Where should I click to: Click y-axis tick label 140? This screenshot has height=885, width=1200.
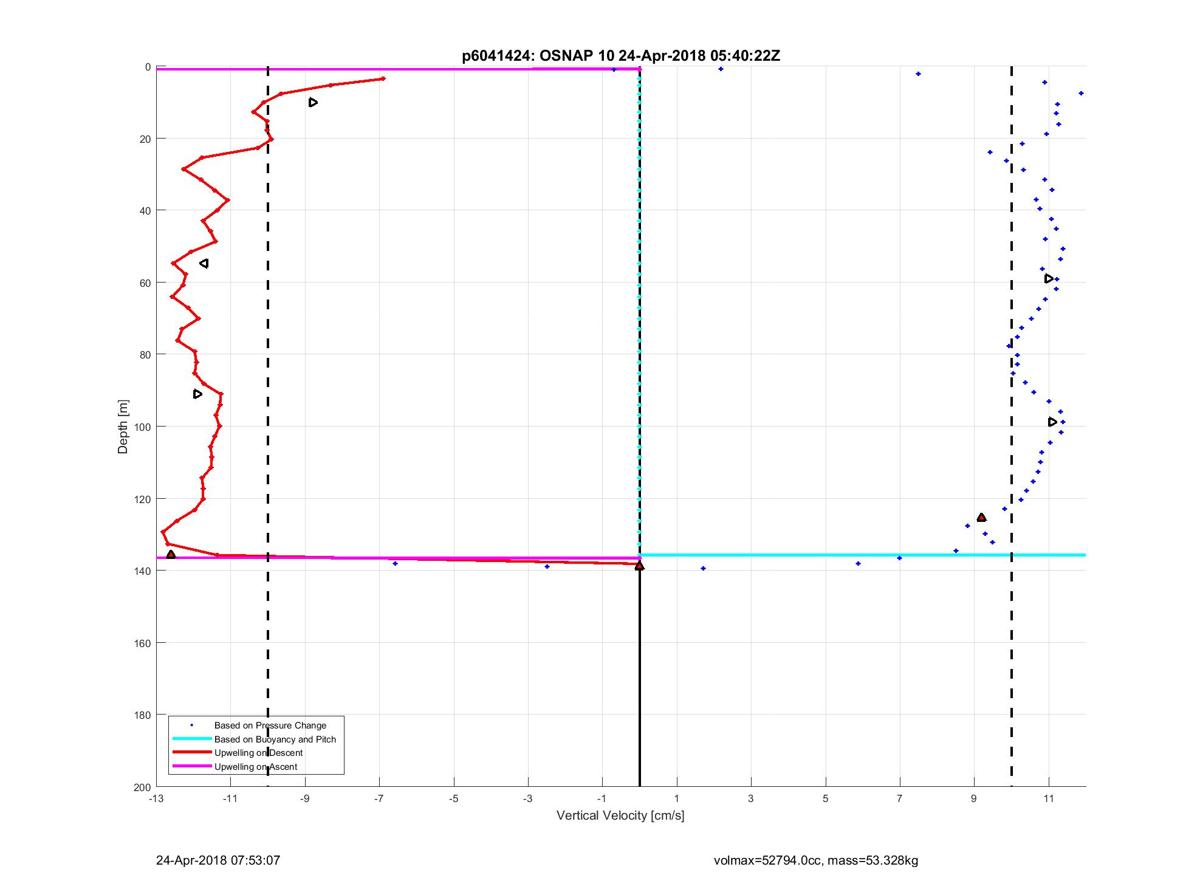point(142,571)
